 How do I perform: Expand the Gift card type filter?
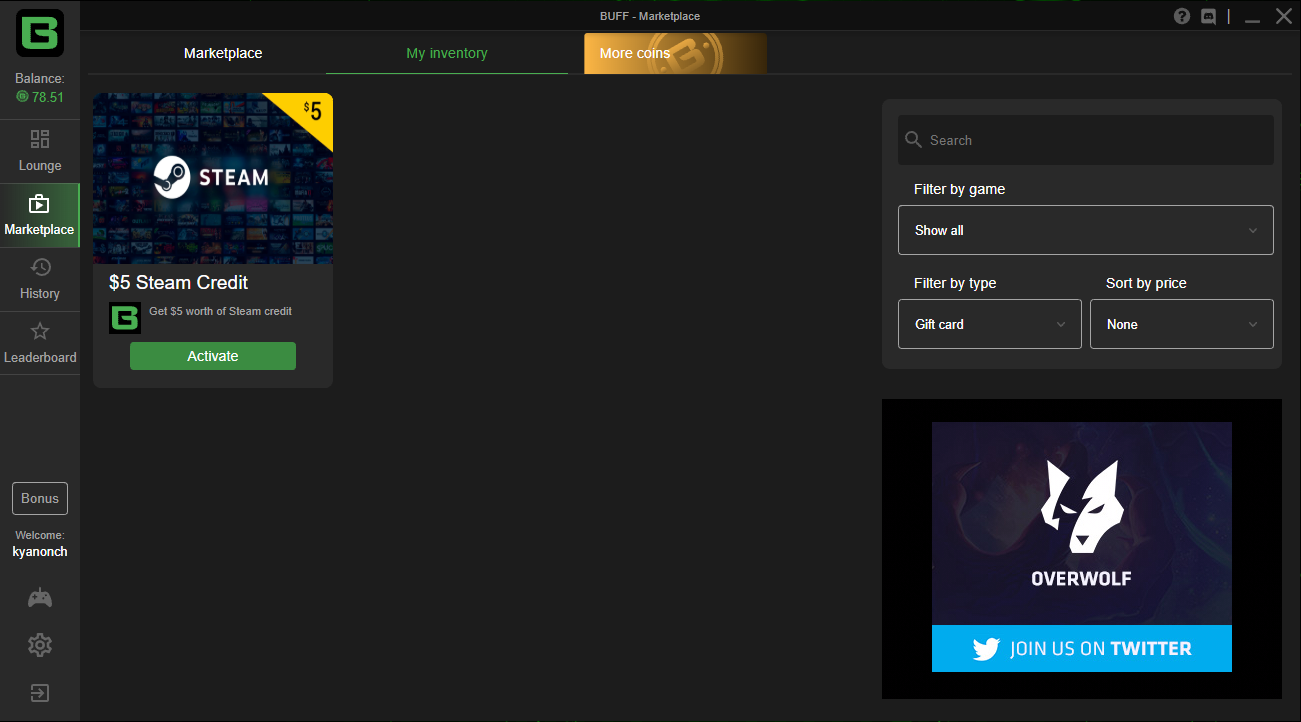tap(989, 324)
